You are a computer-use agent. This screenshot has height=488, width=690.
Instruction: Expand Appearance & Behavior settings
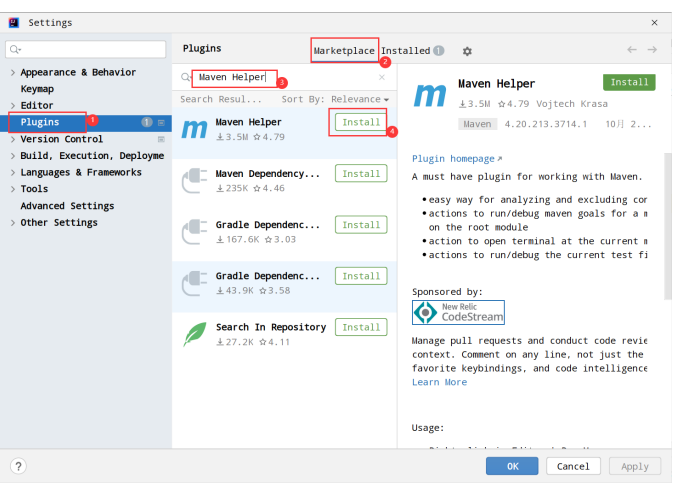13,73
